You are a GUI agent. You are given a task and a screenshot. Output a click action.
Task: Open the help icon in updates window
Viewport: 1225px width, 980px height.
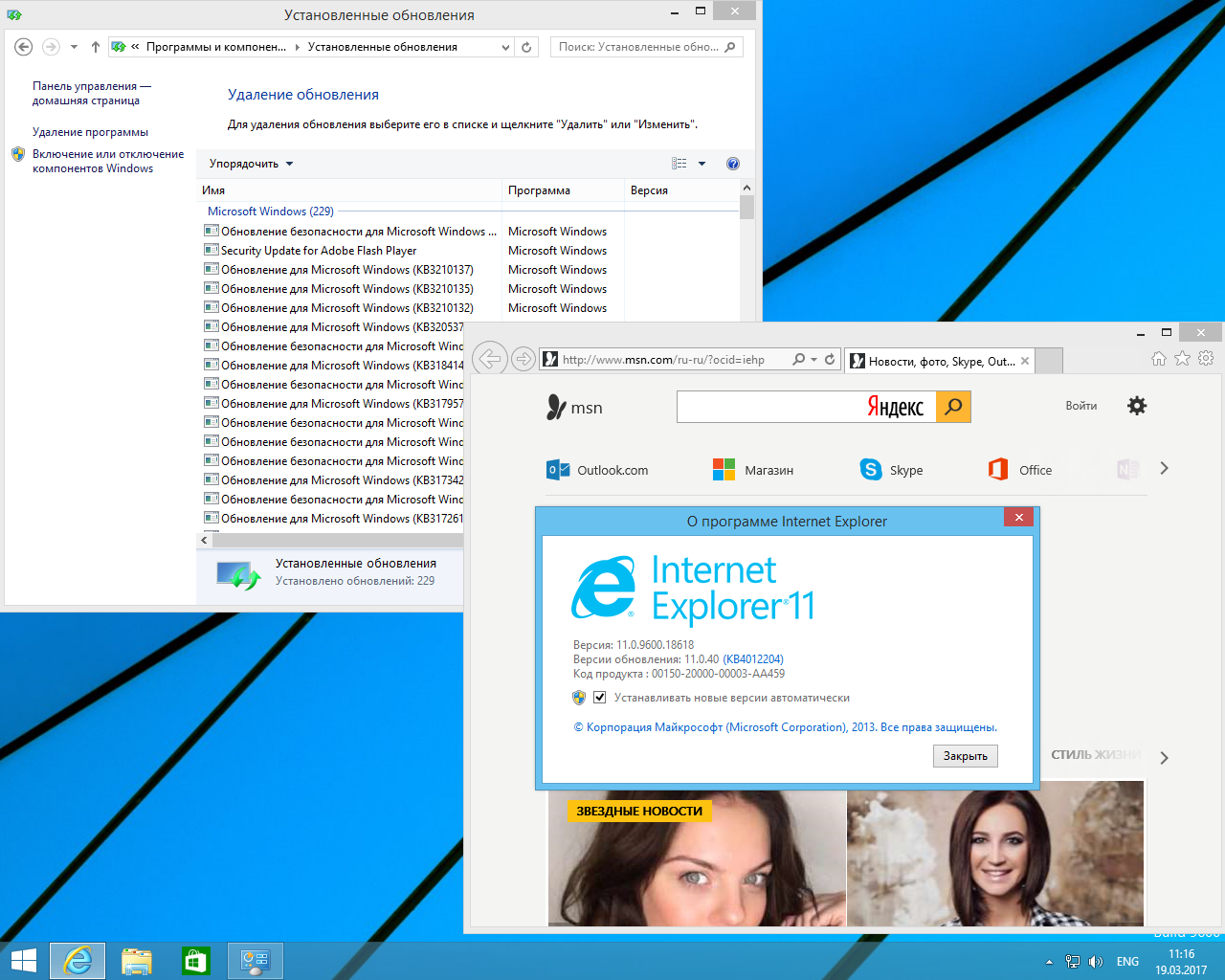[x=733, y=164]
